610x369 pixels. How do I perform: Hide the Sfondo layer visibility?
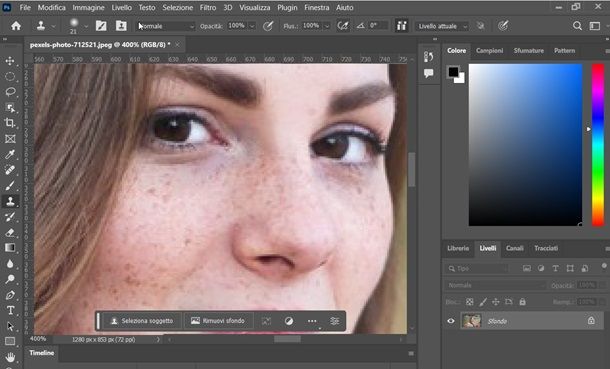[x=450, y=321]
